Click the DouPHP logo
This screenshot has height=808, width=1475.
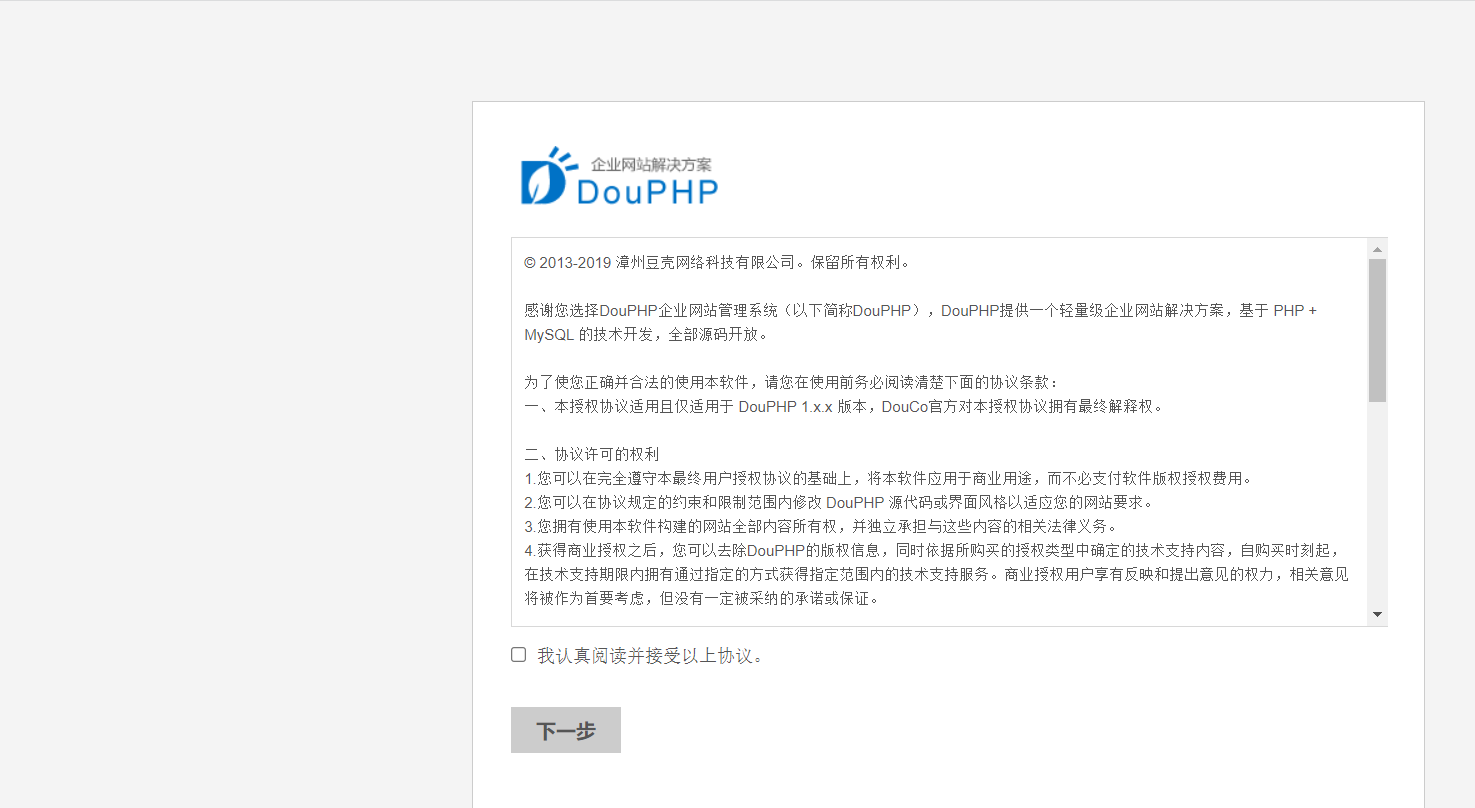coord(619,177)
